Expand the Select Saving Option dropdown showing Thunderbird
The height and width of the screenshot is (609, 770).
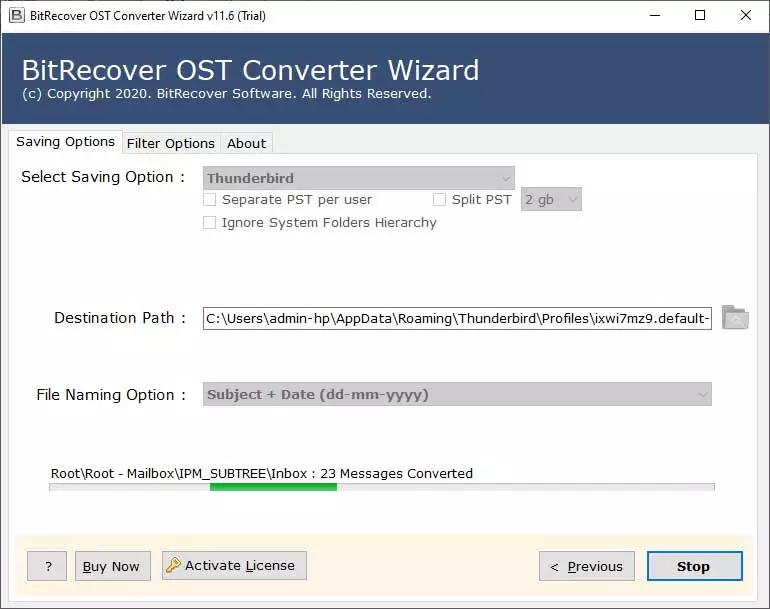click(x=358, y=178)
